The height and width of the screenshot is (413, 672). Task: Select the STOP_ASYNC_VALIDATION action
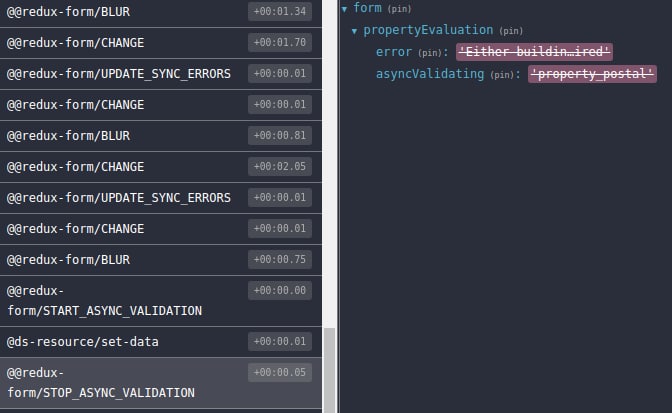[x=100, y=382]
